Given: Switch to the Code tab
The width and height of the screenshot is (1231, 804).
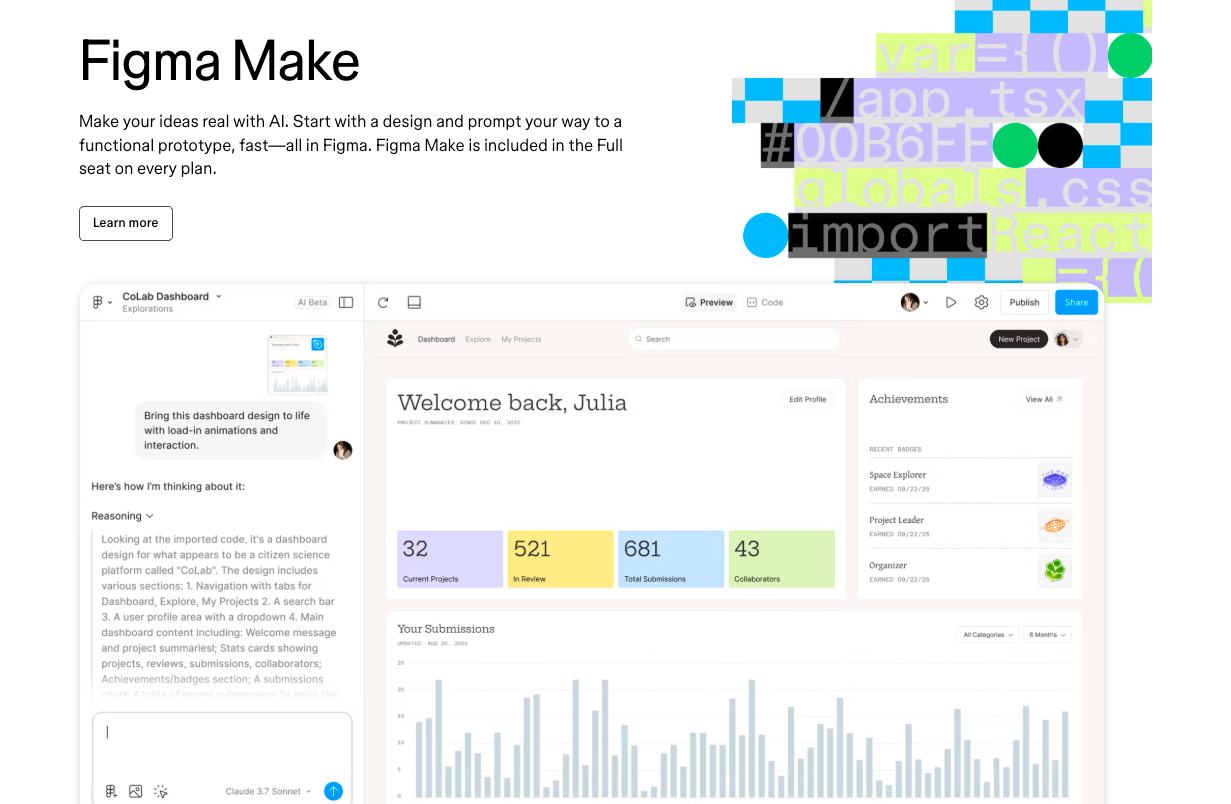Looking at the screenshot, I should (765, 302).
